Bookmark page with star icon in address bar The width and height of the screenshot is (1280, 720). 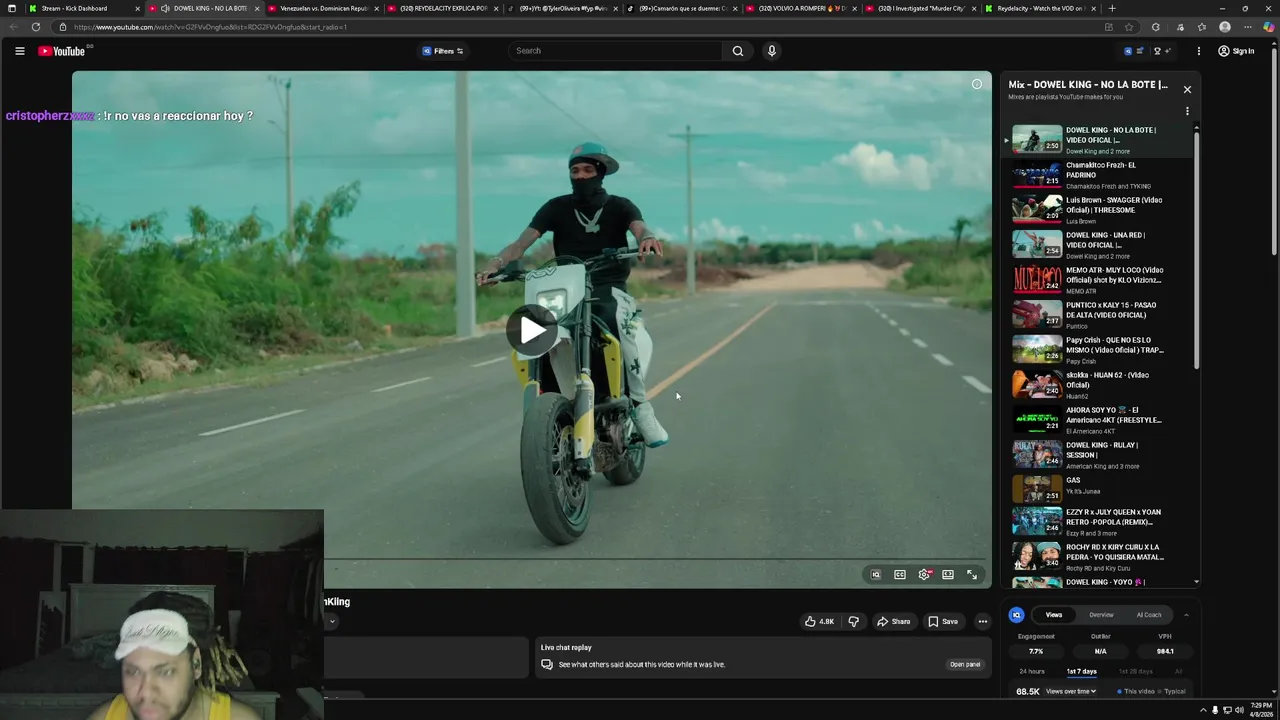1129,27
